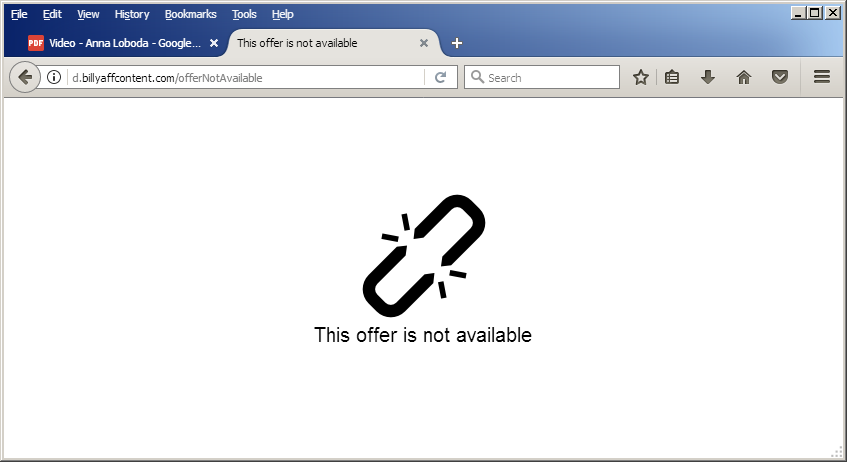Open the hamburger menu
The width and height of the screenshot is (847, 462).
[822, 77]
